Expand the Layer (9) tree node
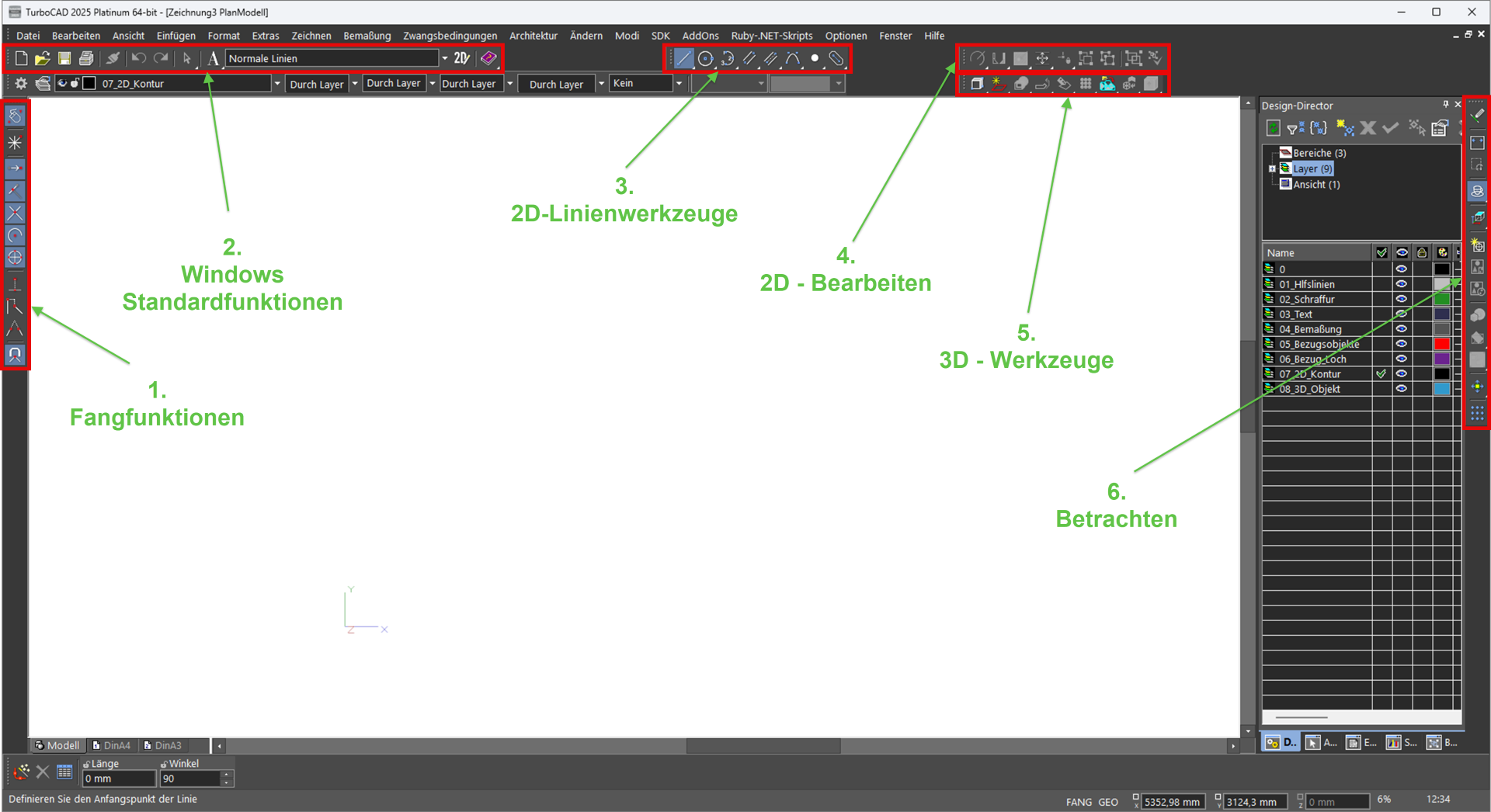The height and width of the screenshot is (812, 1491). coord(1272,168)
